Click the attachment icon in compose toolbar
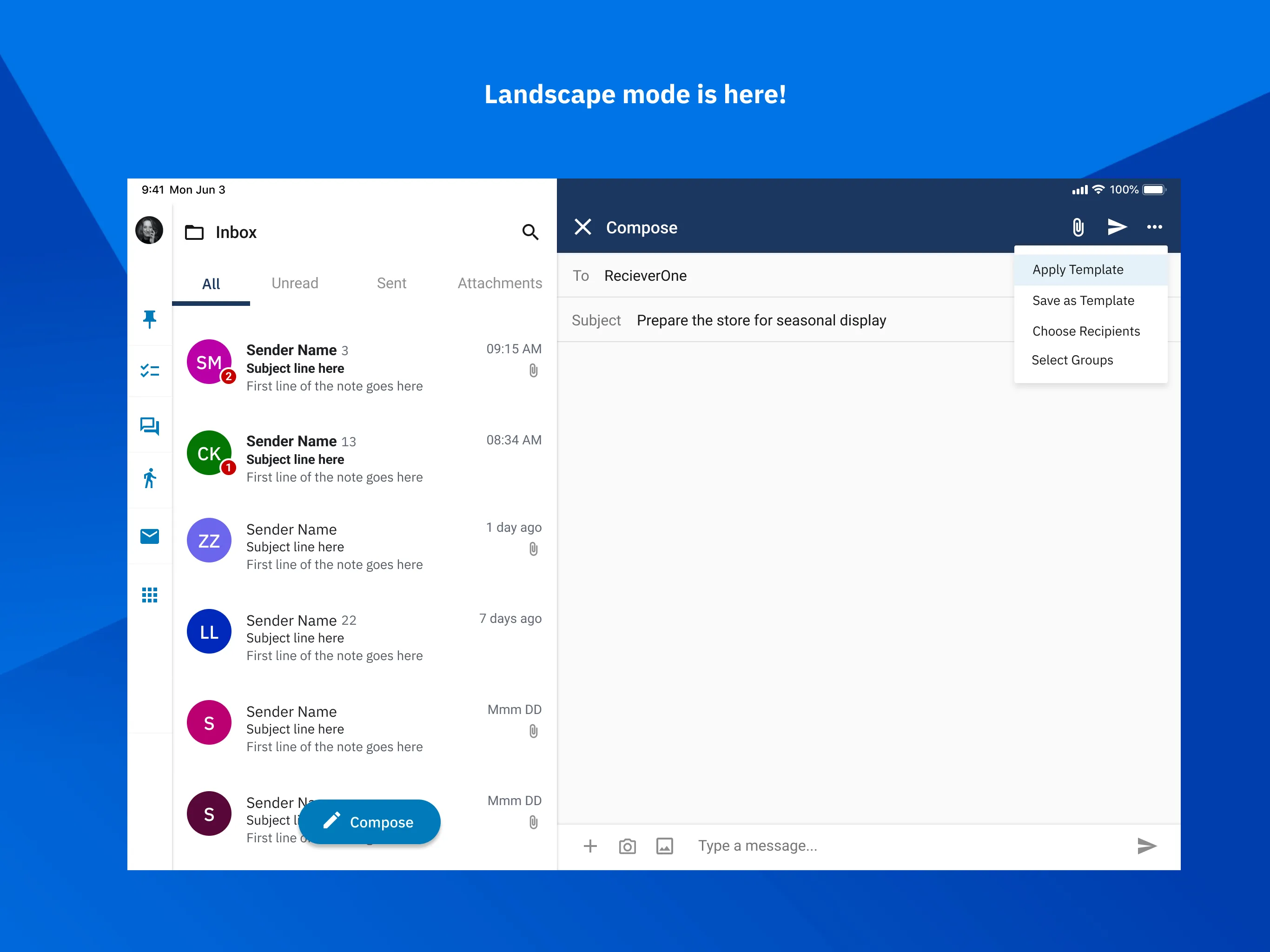This screenshot has height=952, width=1270. pos(1079,227)
